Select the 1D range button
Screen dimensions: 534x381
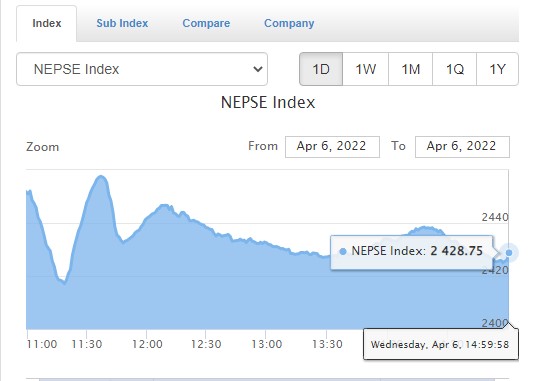(x=321, y=69)
